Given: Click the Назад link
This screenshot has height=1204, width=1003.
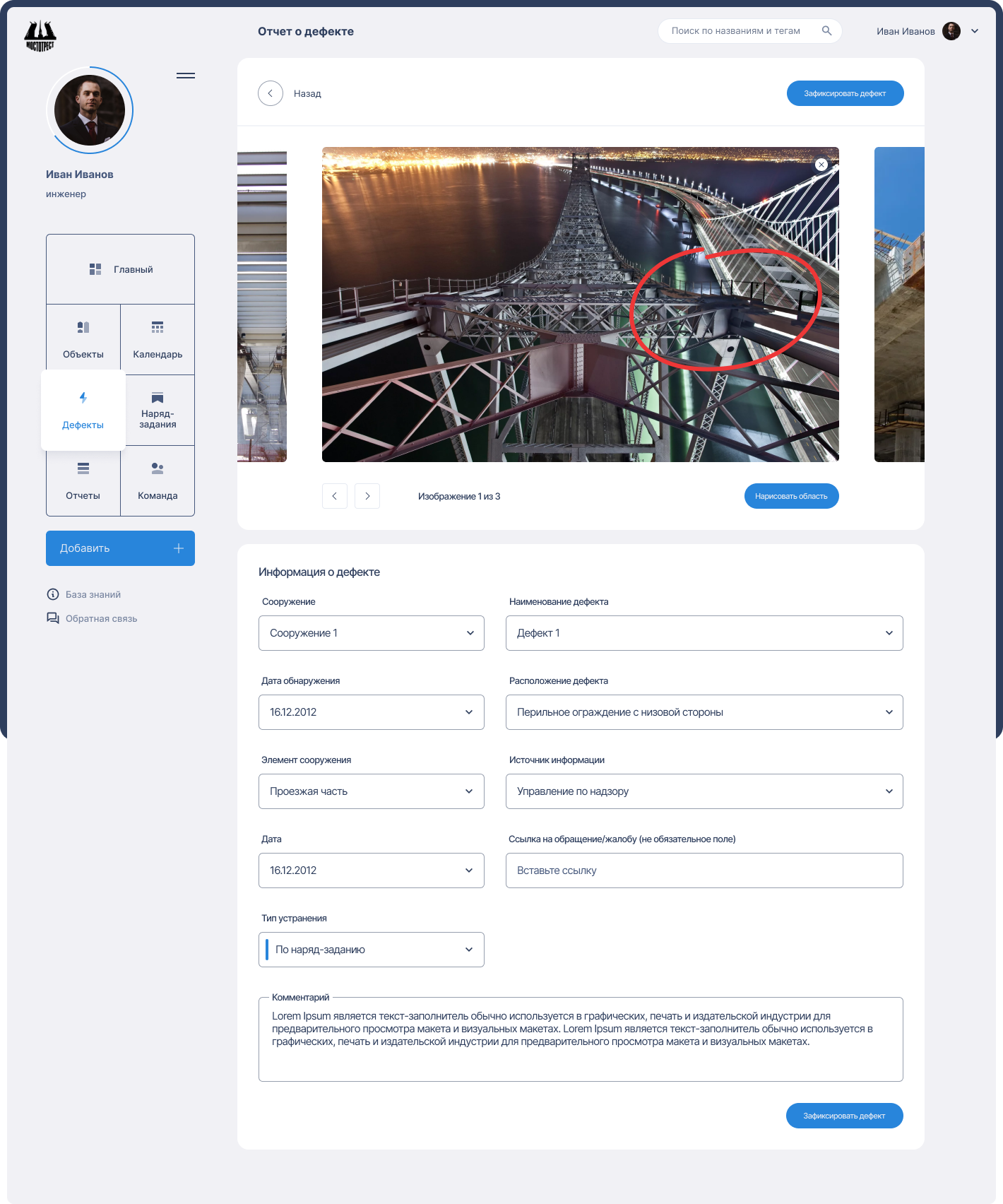Looking at the screenshot, I should (307, 93).
